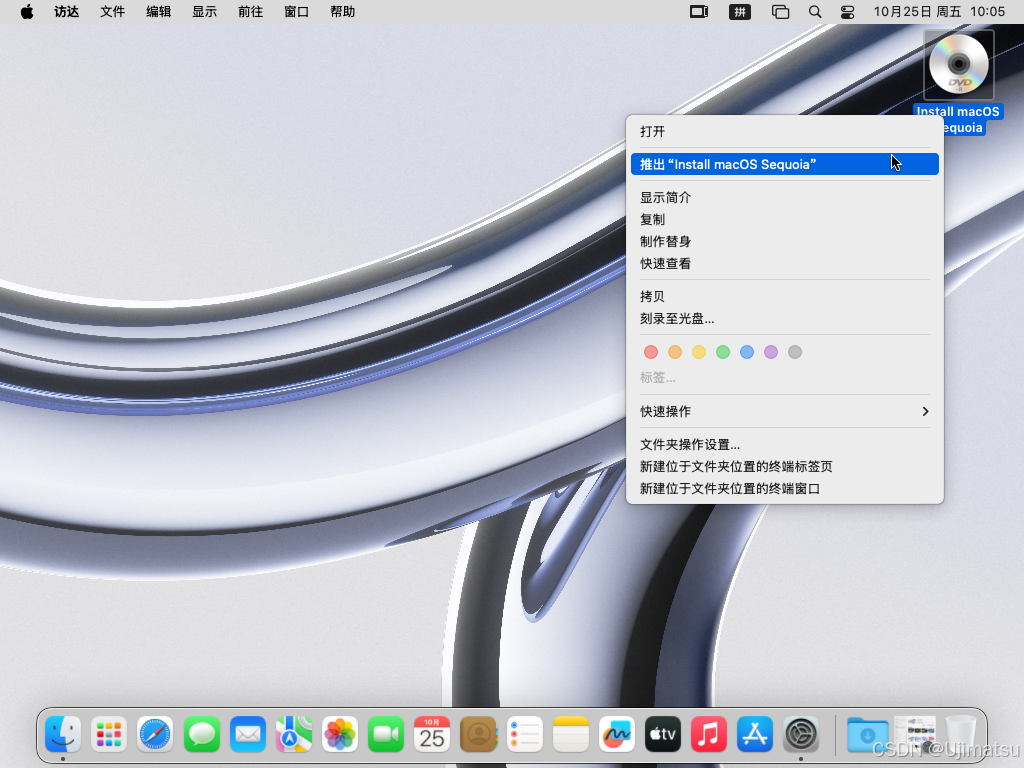
Task: Choose 刻录至光盘... in the context menu
Action: (x=784, y=319)
